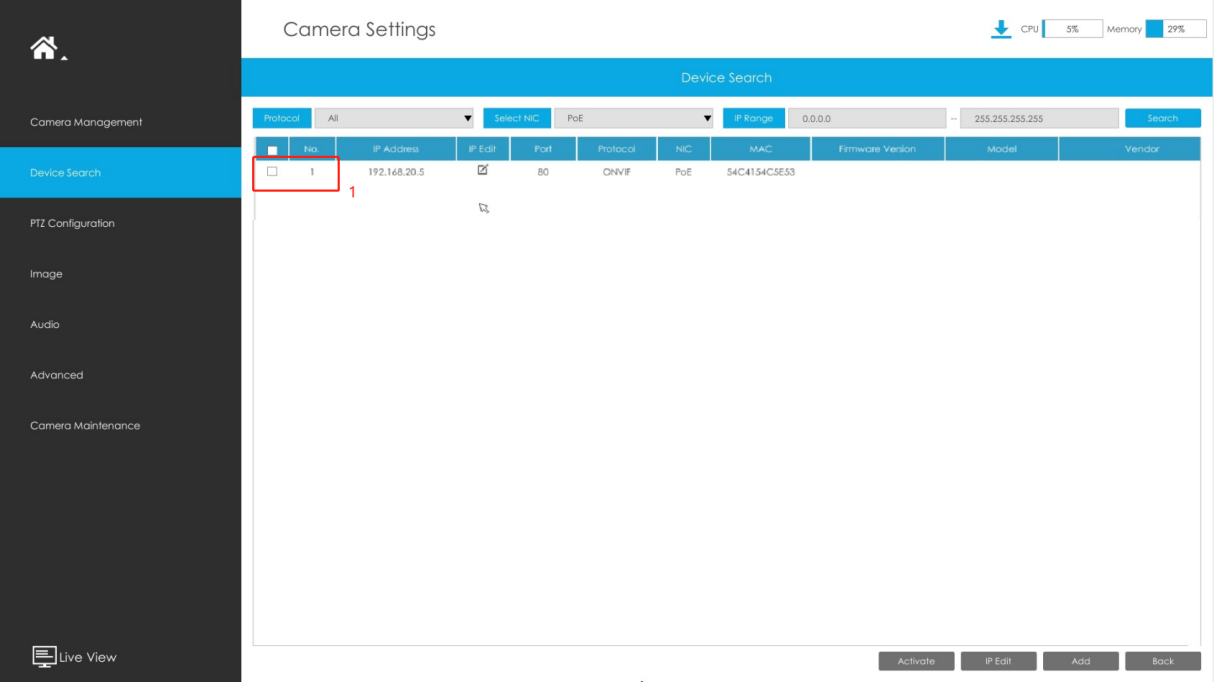Go to Camera Management in sidebar
Viewport: 1214px width, 682px height.
(86, 122)
